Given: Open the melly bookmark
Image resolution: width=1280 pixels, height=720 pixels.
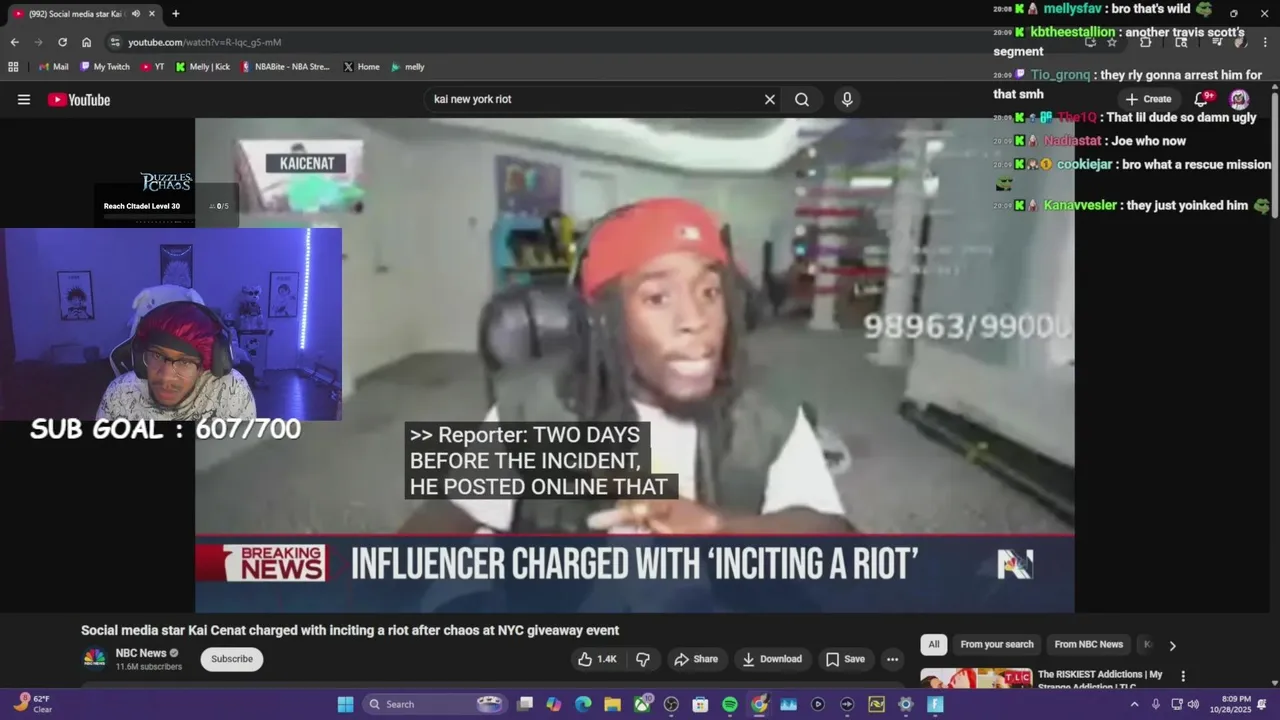Looking at the screenshot, I should 408,67.
